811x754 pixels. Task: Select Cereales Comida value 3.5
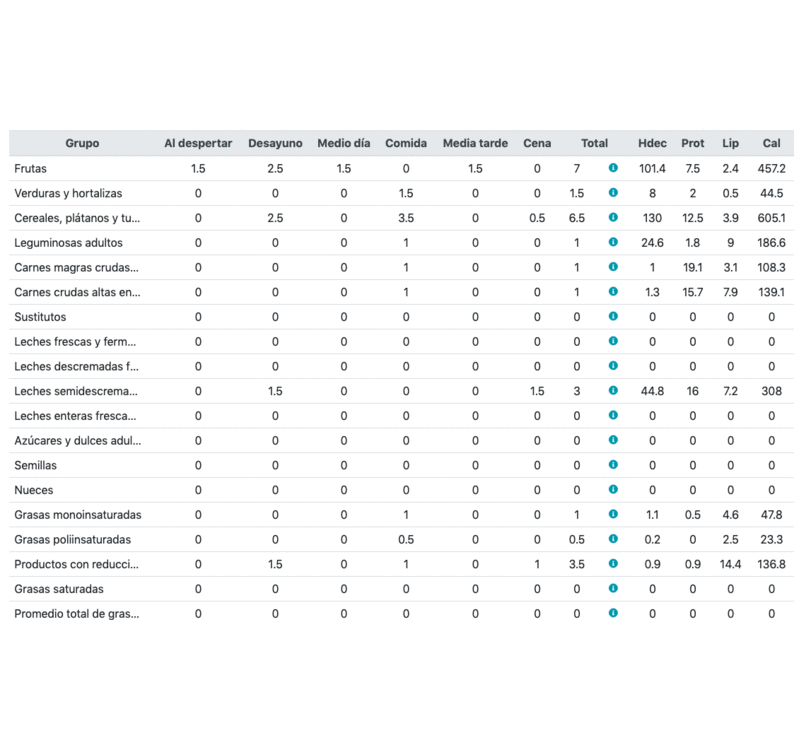406,218
